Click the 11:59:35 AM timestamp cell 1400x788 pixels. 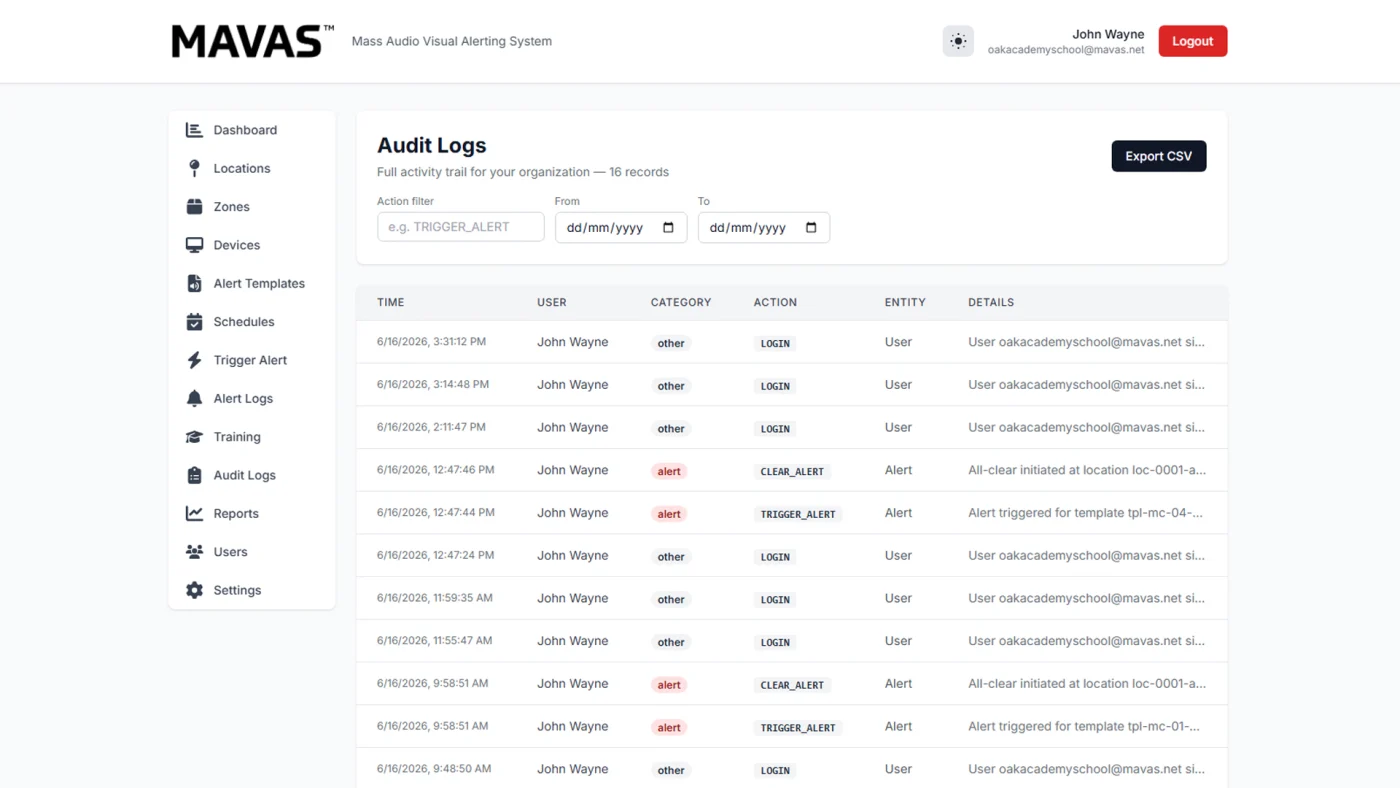(x=435, y=598)
